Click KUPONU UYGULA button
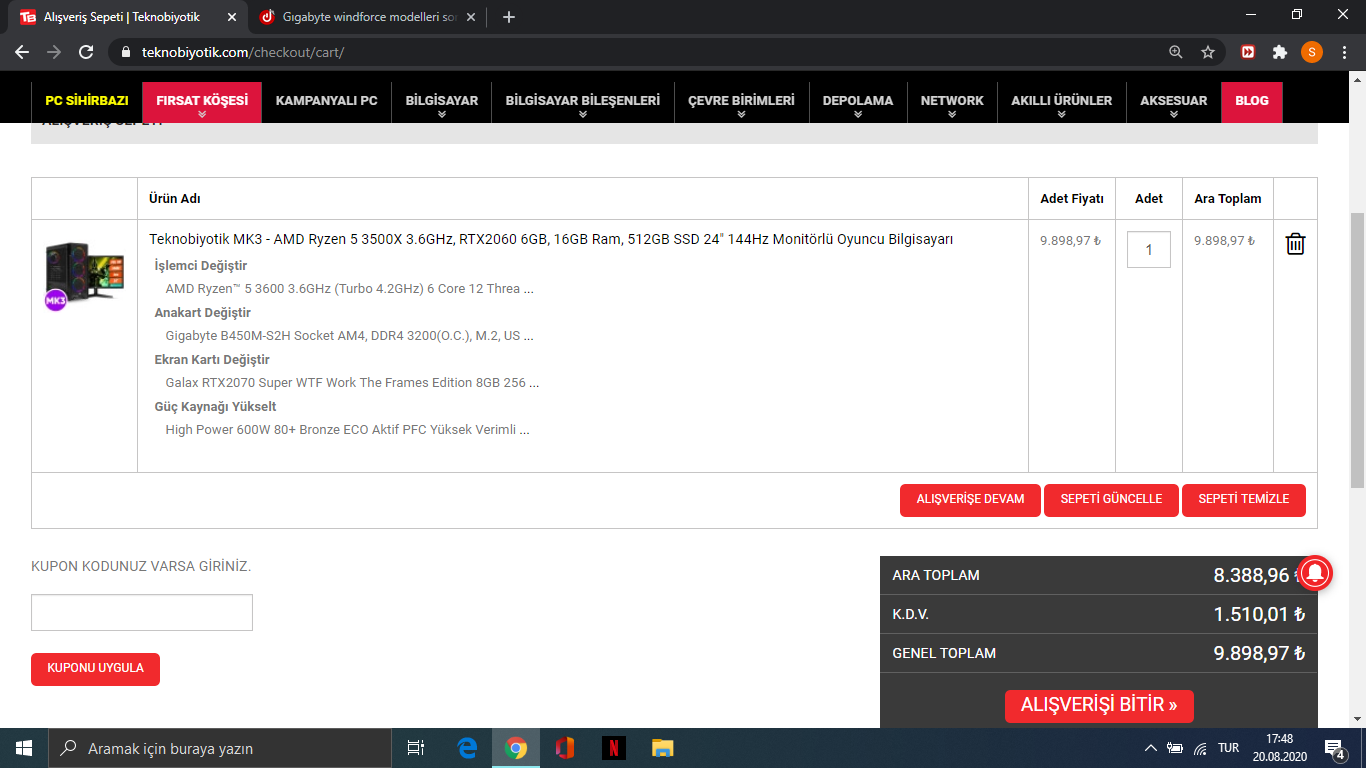The image size is (1366, 768). pyautogui.click(x=95, y=668)
